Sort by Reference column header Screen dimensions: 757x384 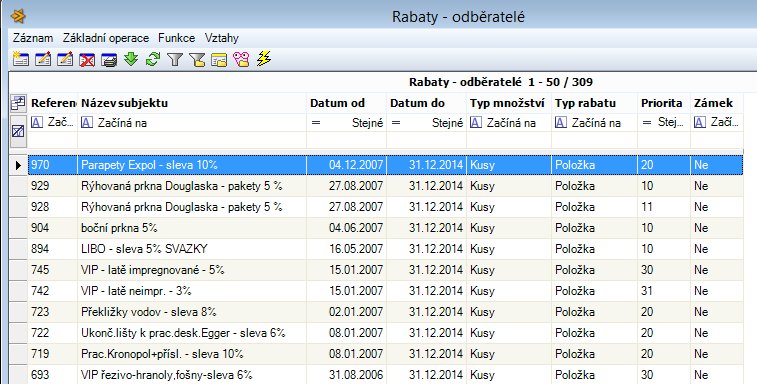(53, 103)
